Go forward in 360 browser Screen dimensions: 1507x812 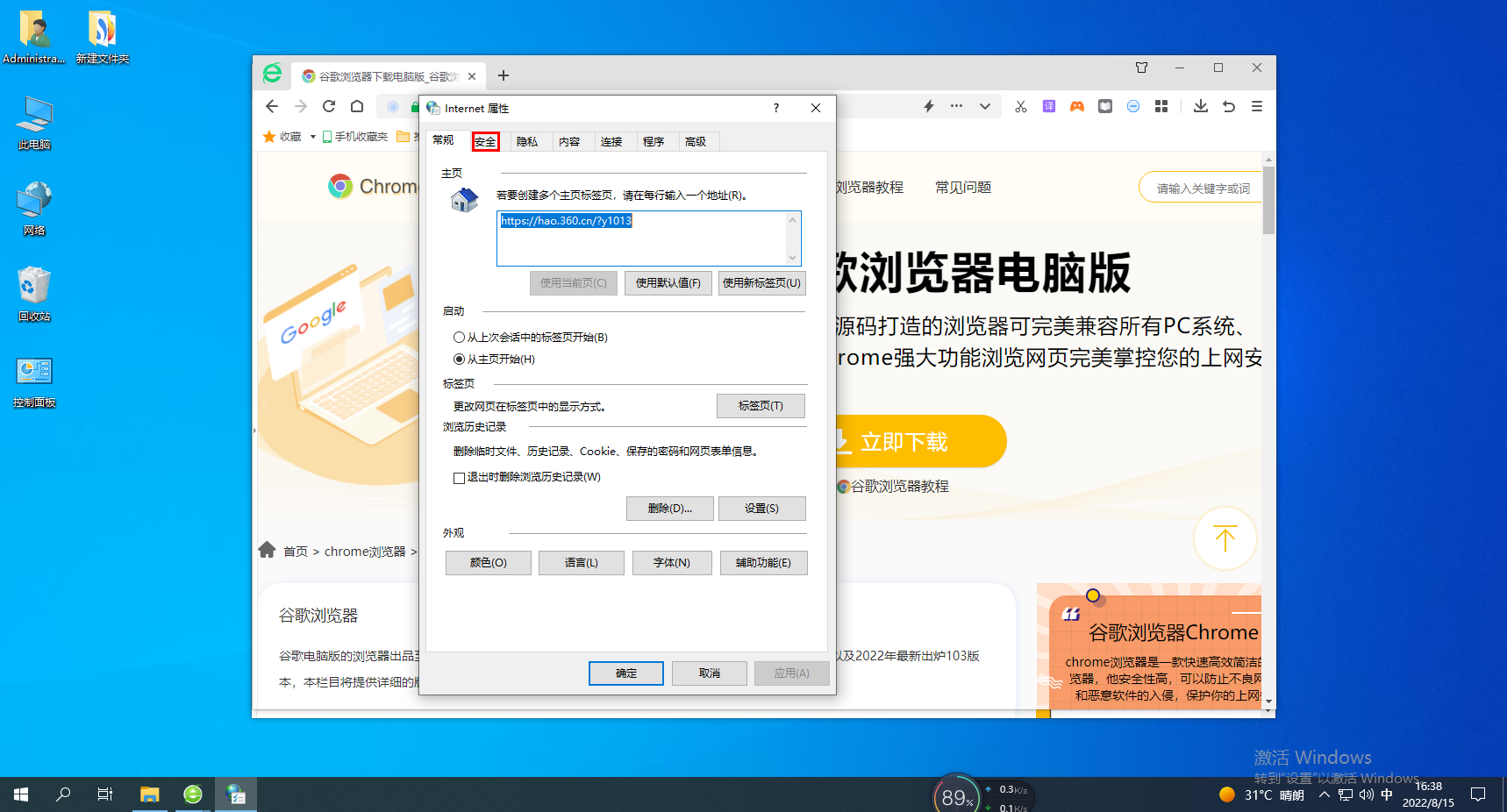(301, 106)
